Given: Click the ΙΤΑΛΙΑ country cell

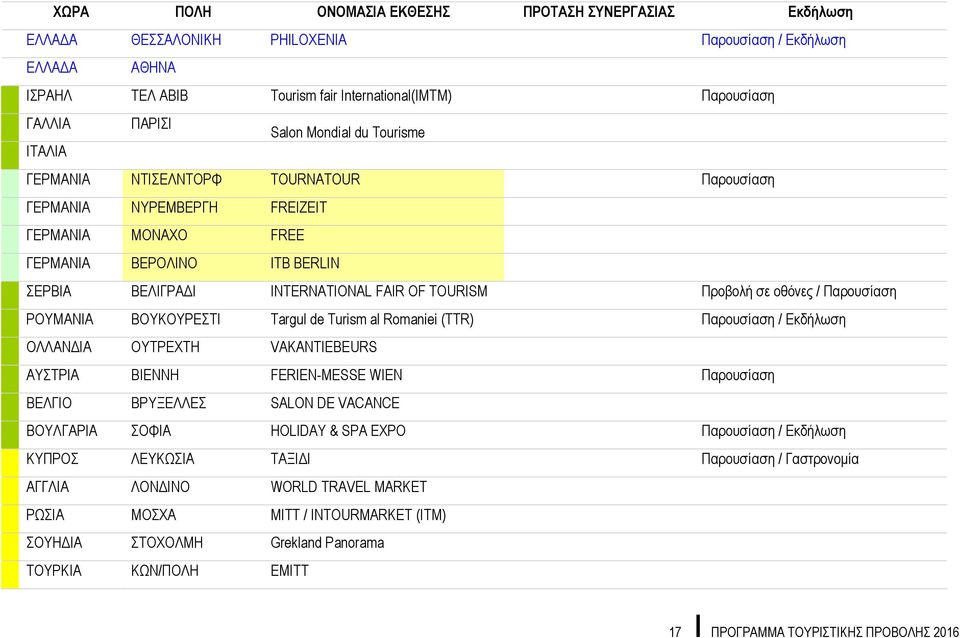Looking at the screenshot, I should (x=46, y=151).
